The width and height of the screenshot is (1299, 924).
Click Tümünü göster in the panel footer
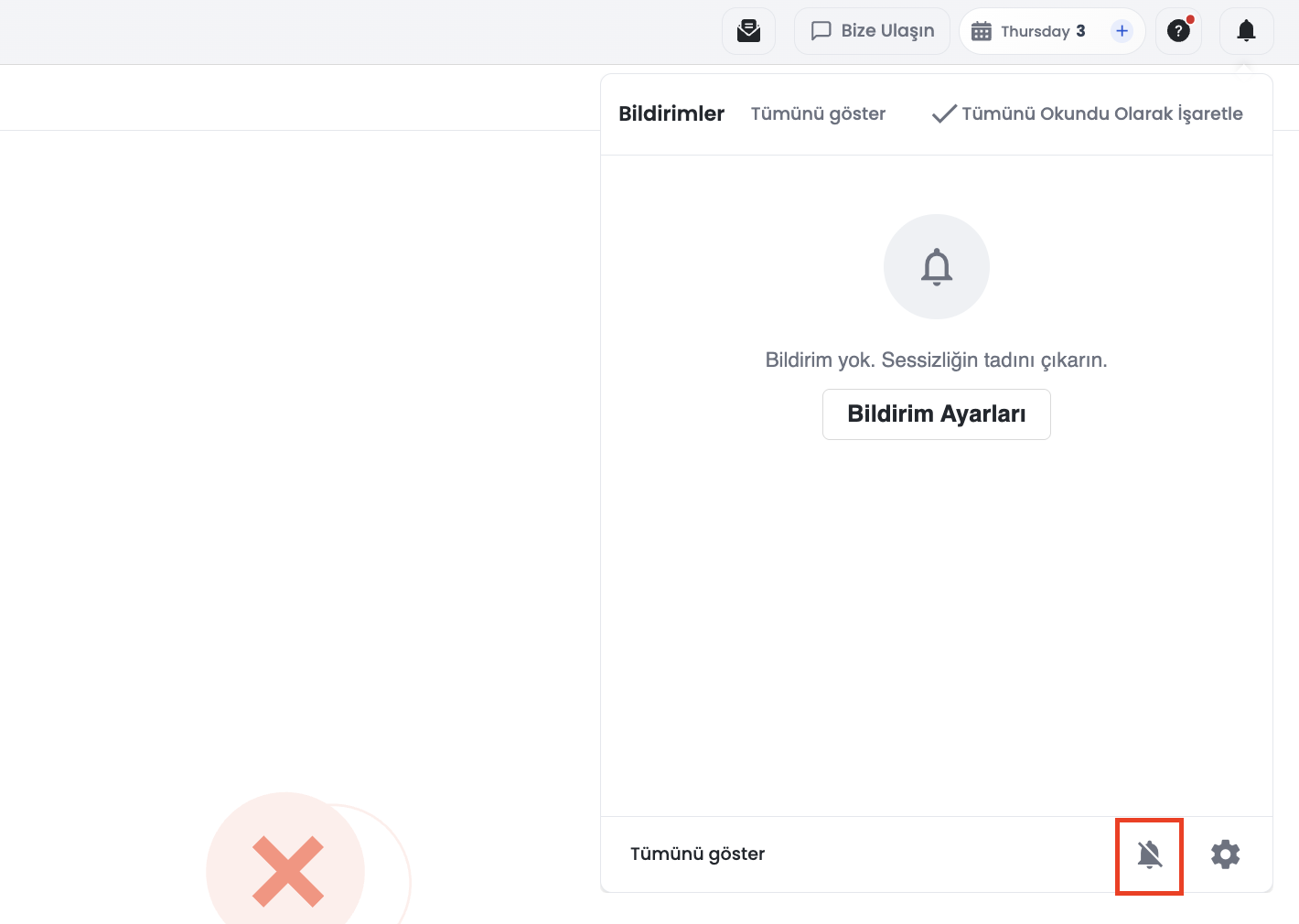pos(697,854)
